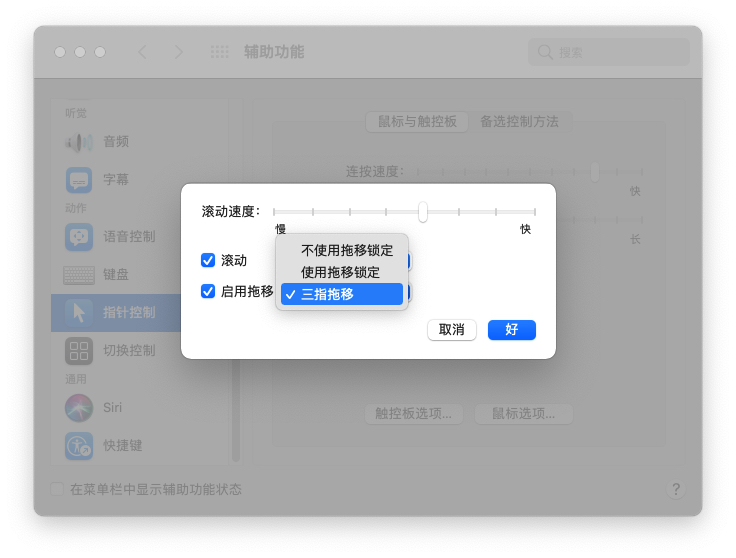
Task: Click the 辅助功能 window title
Action: click(274, 52)
